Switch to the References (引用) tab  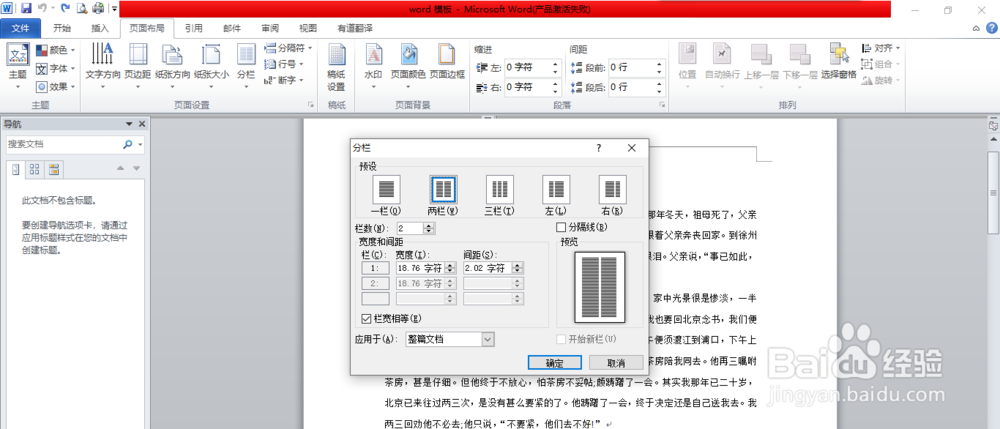tap(194, 28)
